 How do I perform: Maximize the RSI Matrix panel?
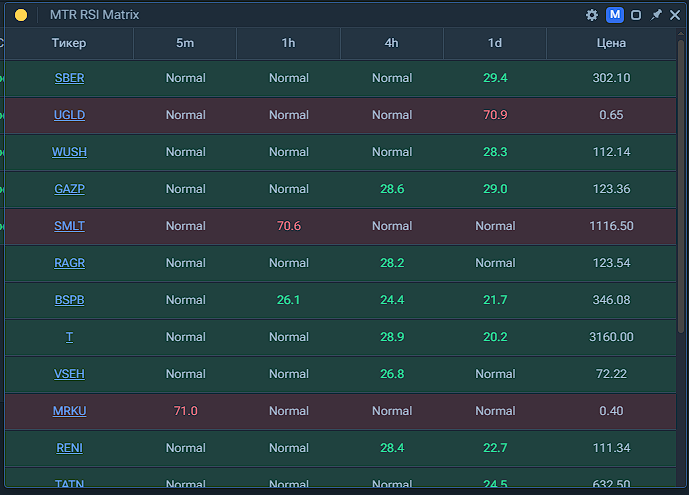point(636,15)
